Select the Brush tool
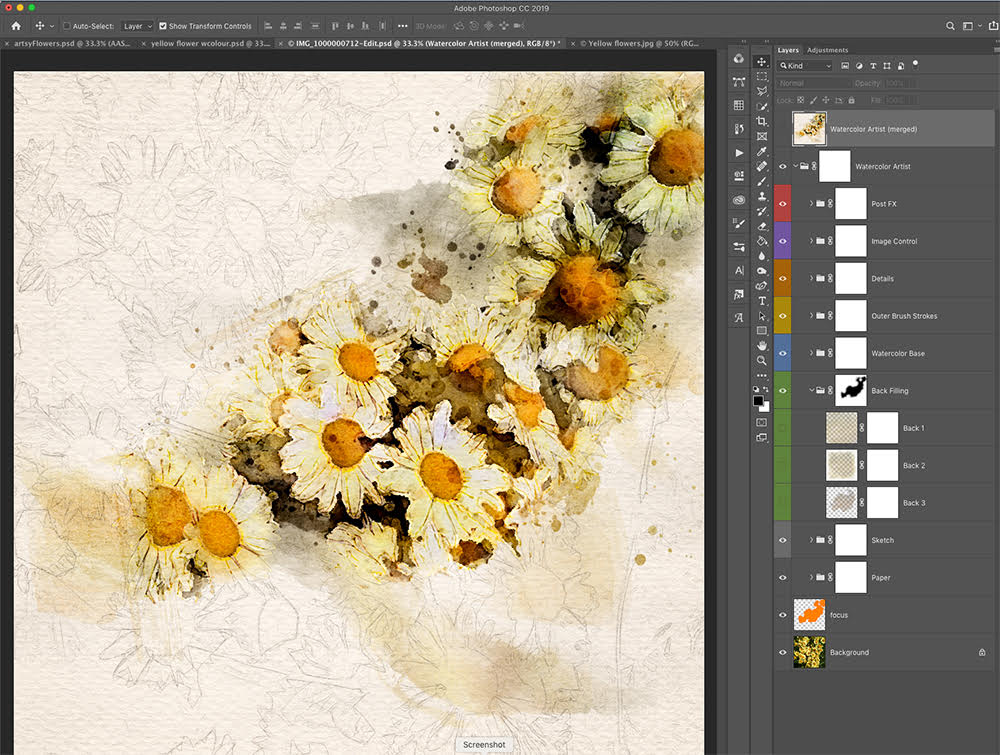Image resolution: width=1000 pixels, height=755 pixels. [x=761, y=181]
